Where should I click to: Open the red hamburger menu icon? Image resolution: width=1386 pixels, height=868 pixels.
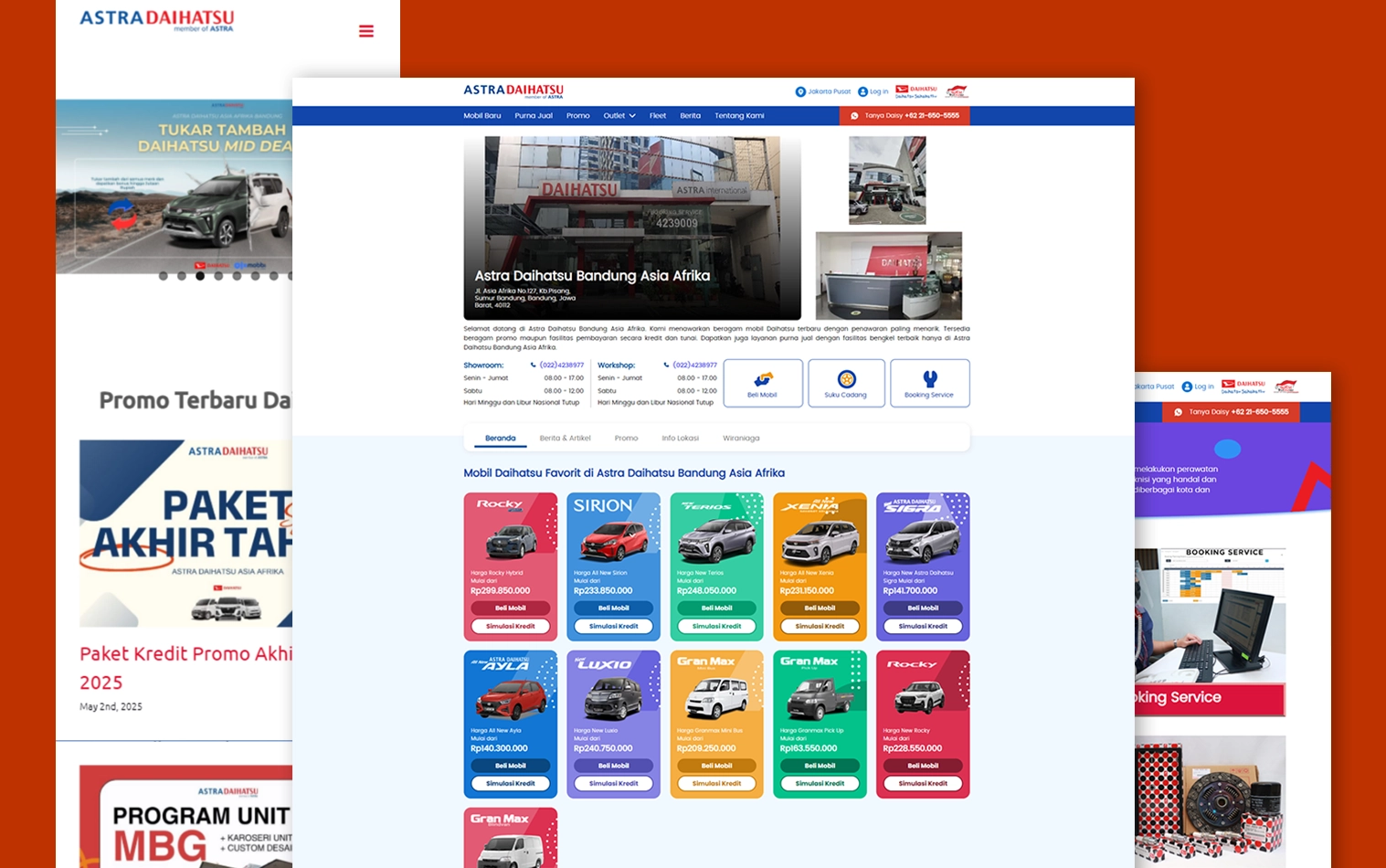[366, 31]
